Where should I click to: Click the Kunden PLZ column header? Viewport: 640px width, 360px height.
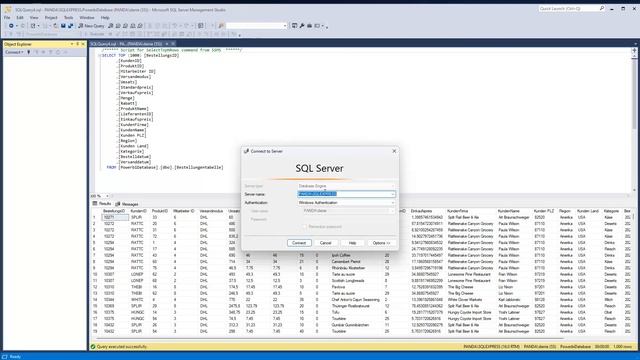544,211
